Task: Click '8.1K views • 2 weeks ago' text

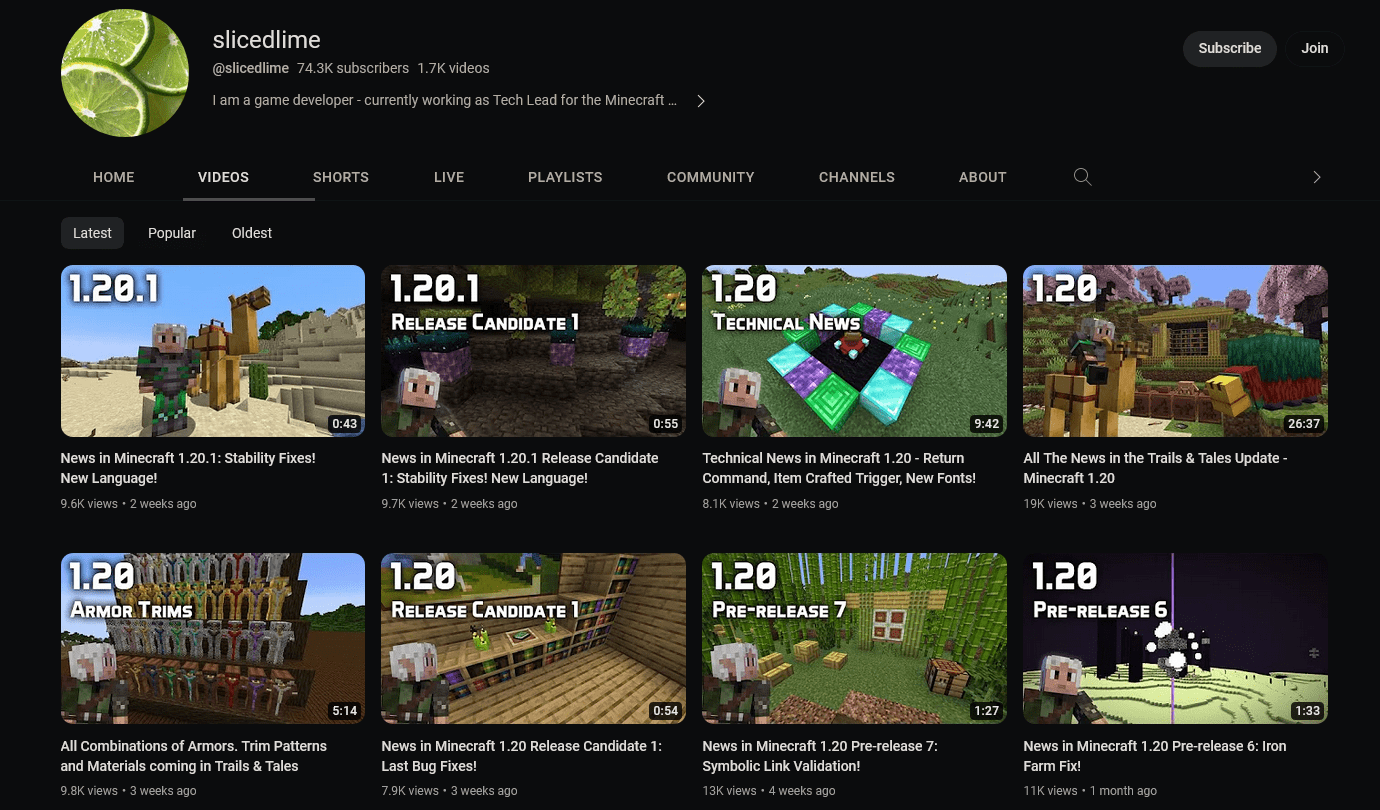Action: (771, 504)
